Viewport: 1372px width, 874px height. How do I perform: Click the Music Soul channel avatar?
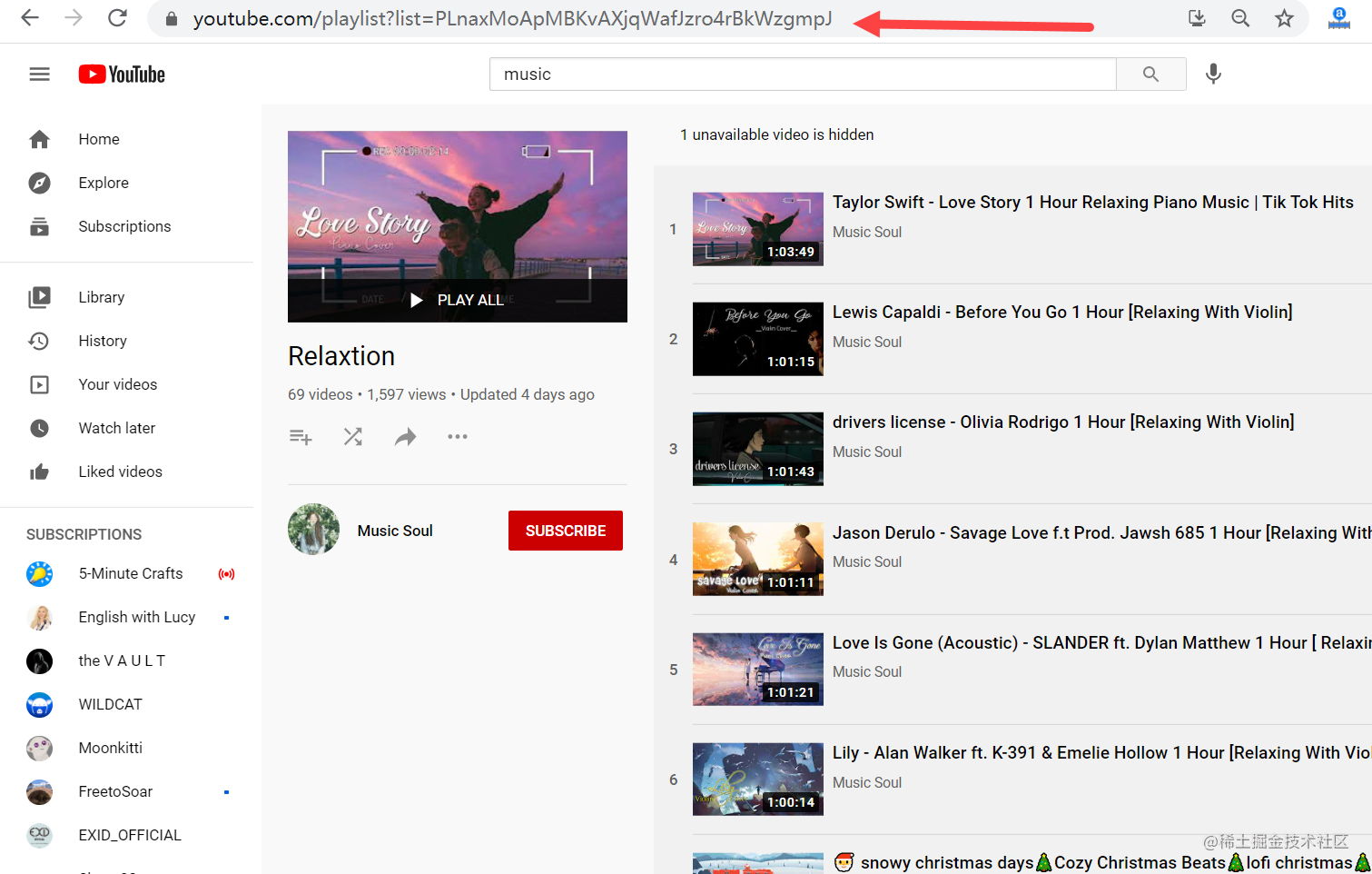pyautogui.click(x=313, y=529)
